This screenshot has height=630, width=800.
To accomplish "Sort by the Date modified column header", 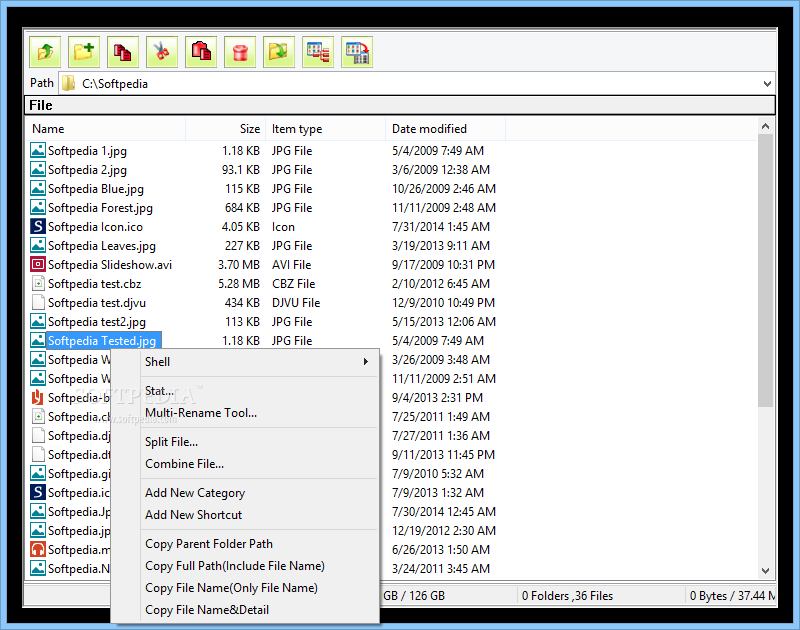I will (x=445, y=129).
